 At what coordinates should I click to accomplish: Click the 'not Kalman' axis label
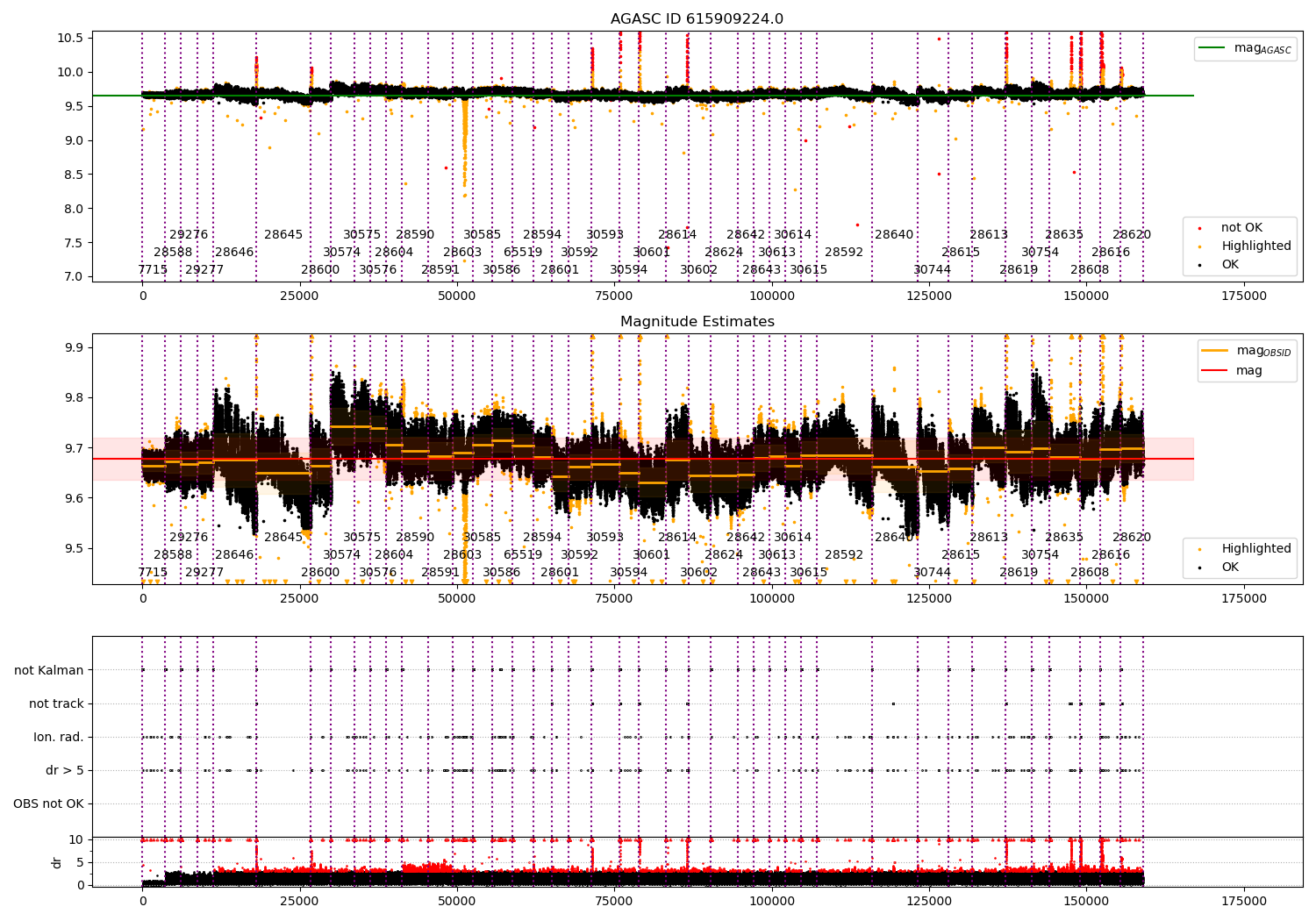tap(49, 670)
